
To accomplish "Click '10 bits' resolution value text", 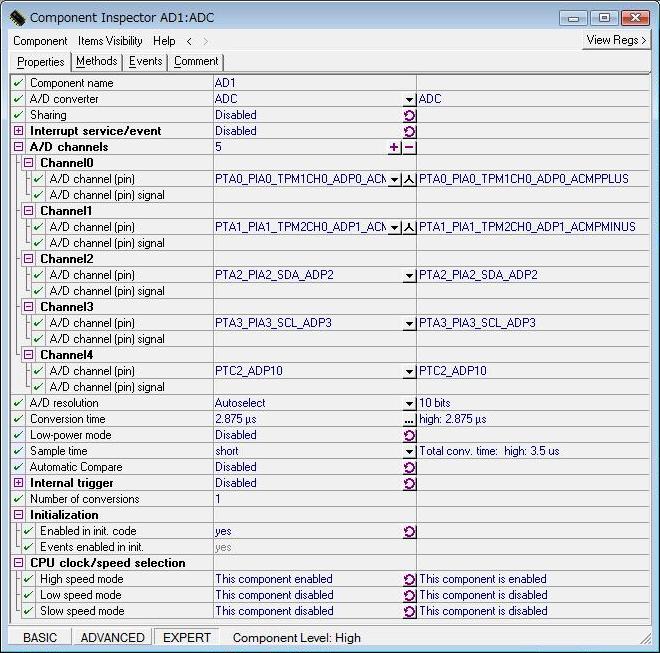I will pyautogui.click(x=435, y=403).
